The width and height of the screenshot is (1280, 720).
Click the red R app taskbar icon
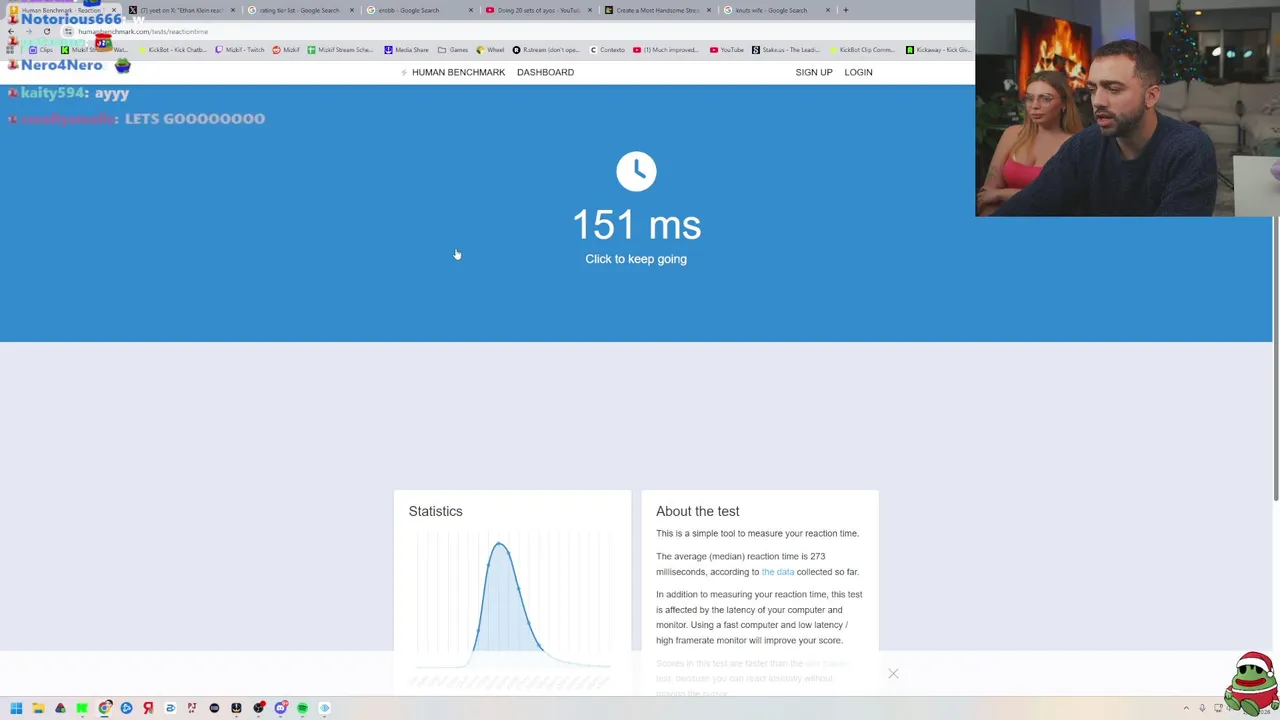click(148, 708)
